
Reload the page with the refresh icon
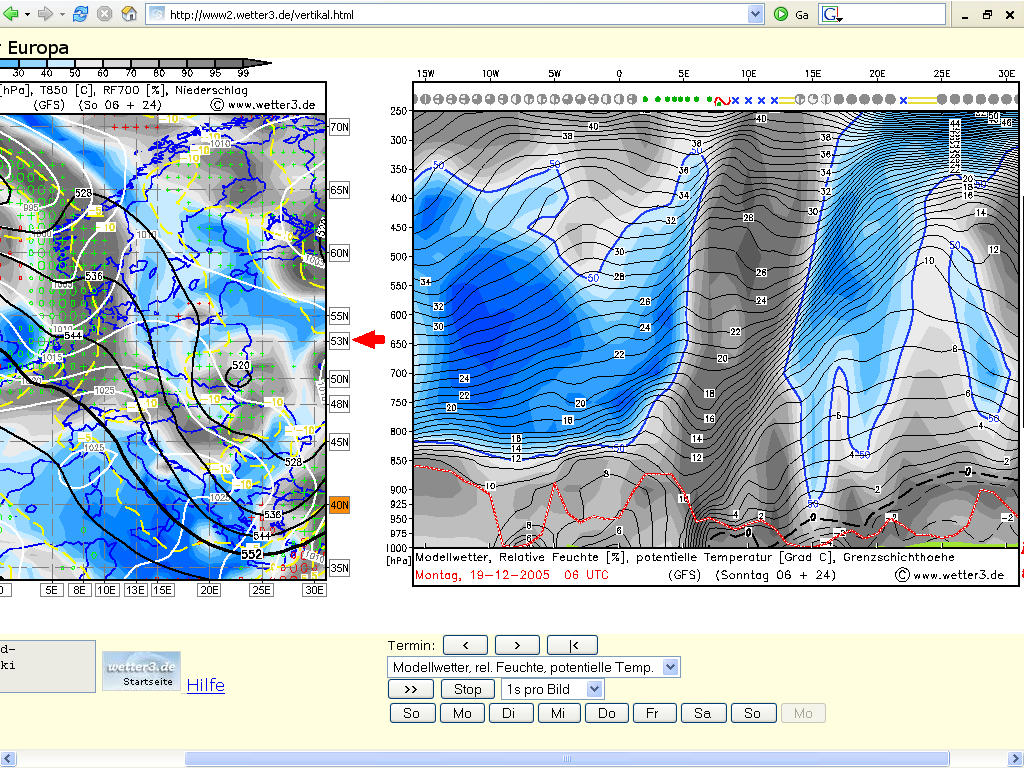coord(80,14)
